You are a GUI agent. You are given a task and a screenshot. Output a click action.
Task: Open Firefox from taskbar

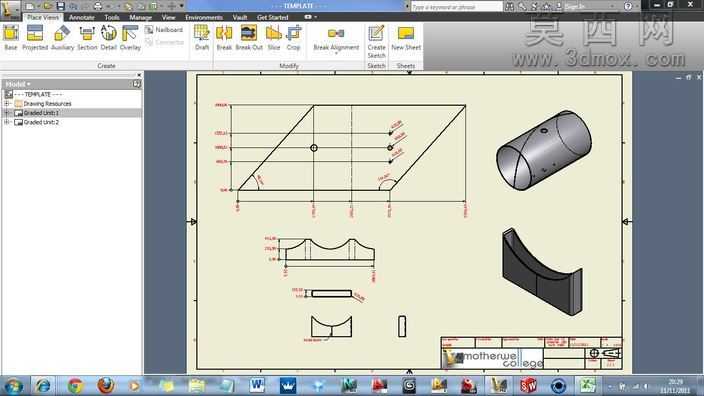point(106,386)
